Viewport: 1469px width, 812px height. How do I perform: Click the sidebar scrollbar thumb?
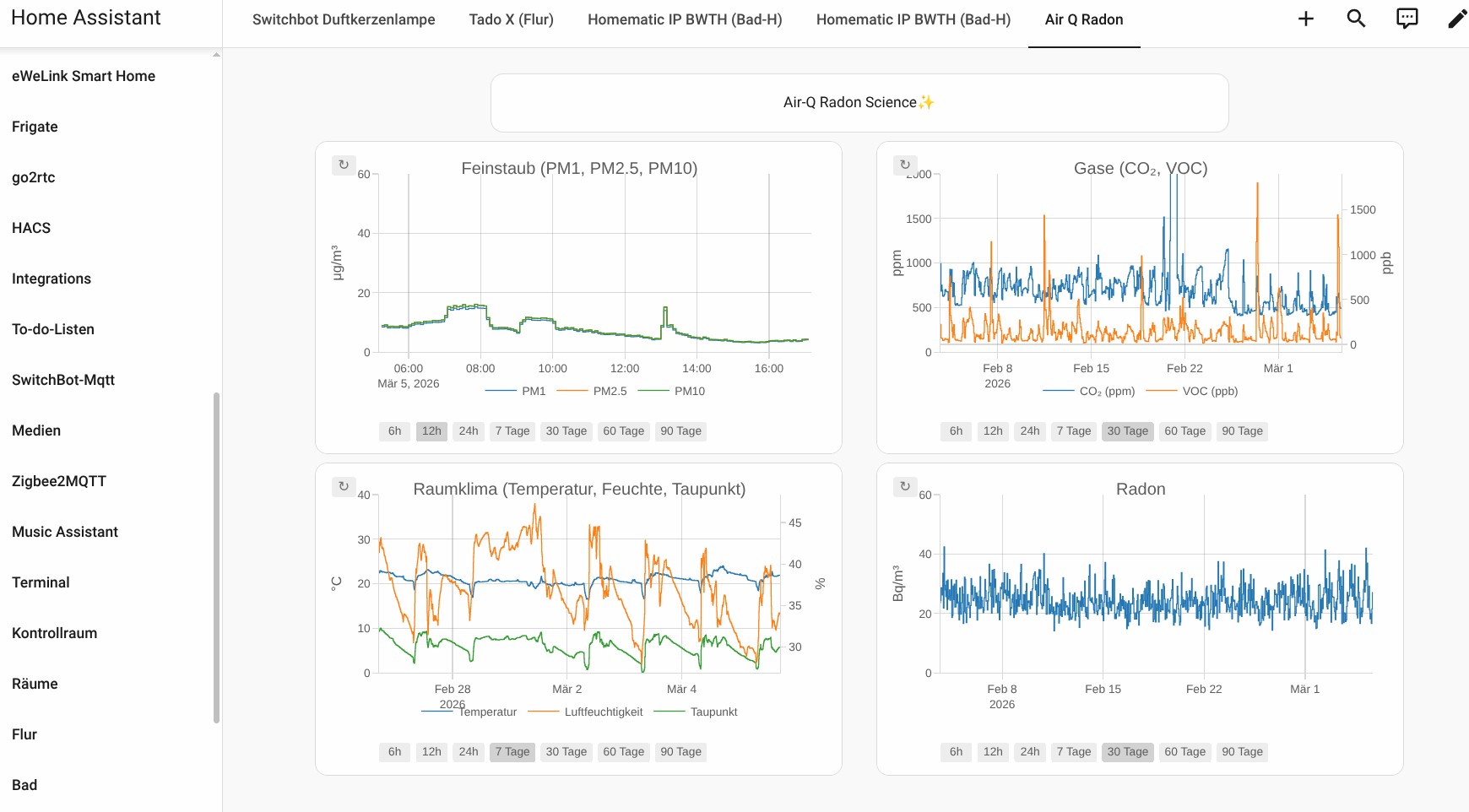217,557
